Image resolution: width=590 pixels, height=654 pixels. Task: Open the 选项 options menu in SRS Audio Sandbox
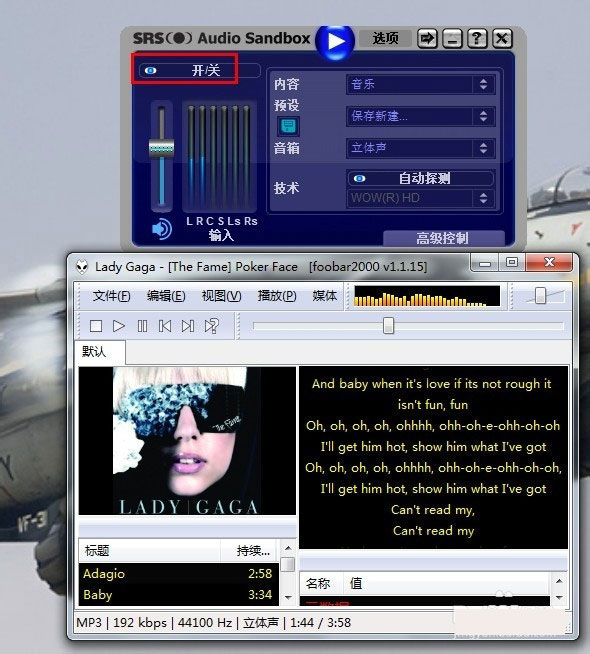pyautogui.click(x=385, y=38)
